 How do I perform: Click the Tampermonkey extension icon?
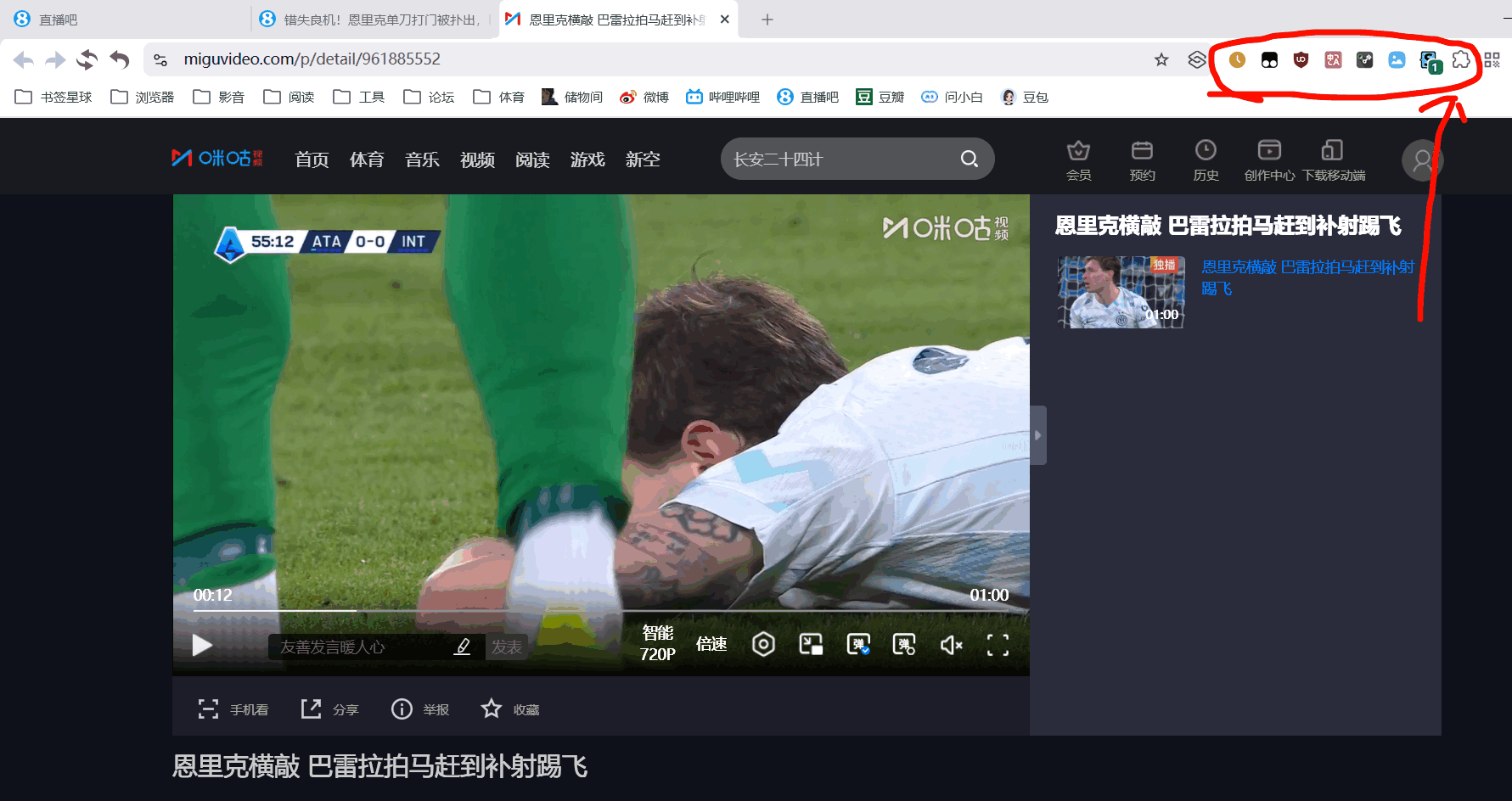(1269, 60)
